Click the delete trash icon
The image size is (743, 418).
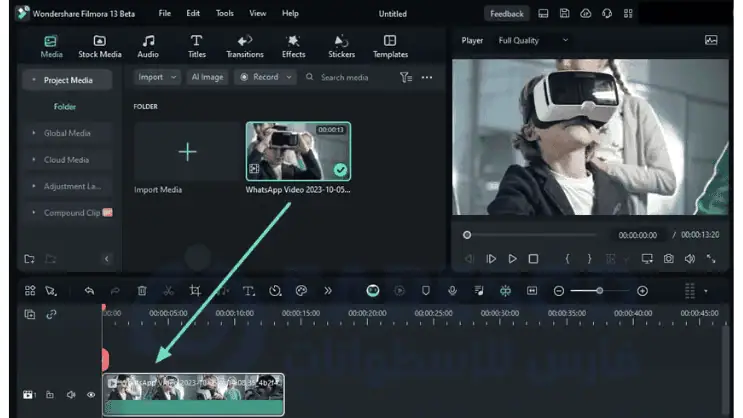pos(142,291)
